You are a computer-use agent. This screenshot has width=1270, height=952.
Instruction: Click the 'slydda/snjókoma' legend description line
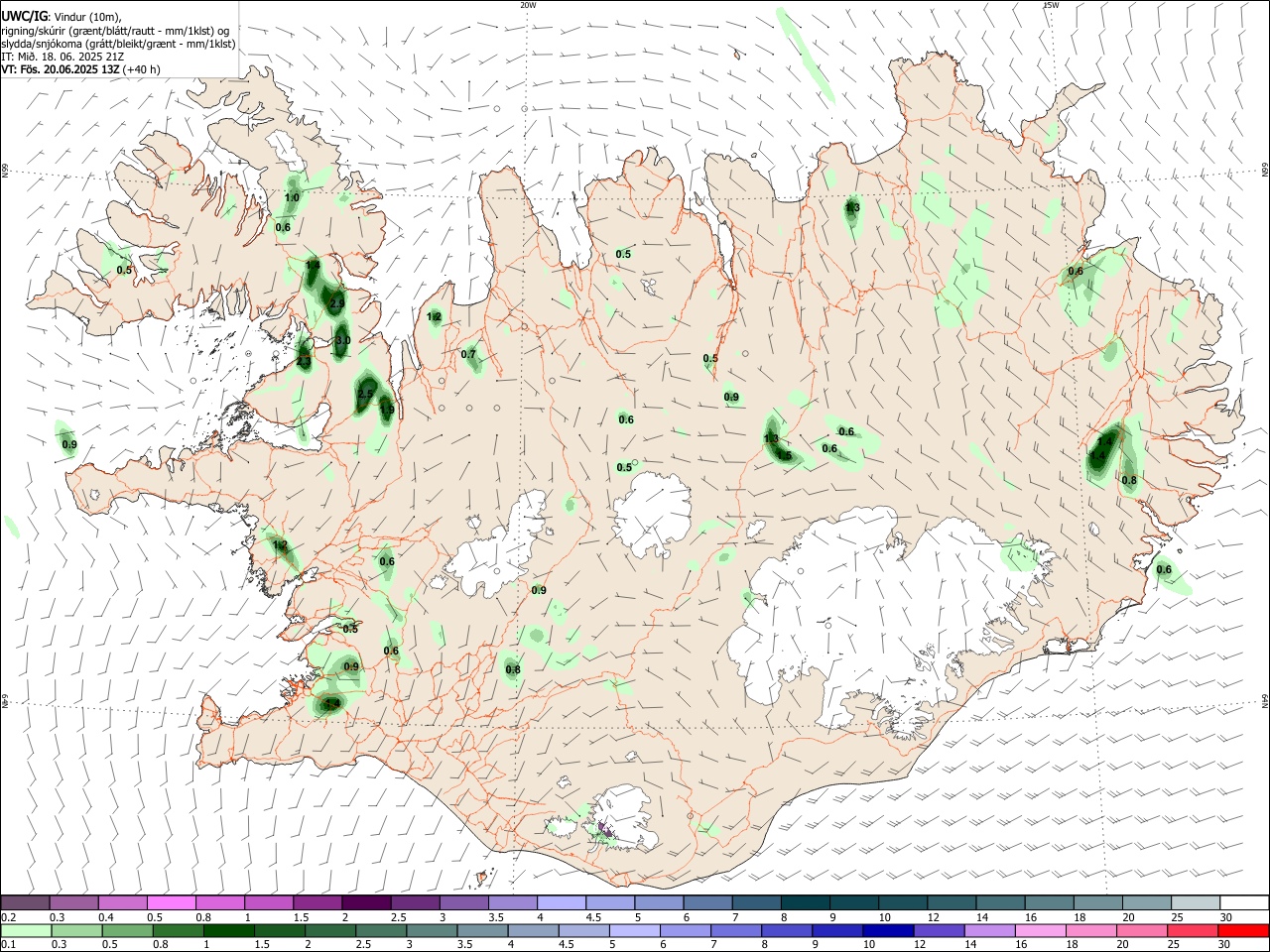pos(118,44)
